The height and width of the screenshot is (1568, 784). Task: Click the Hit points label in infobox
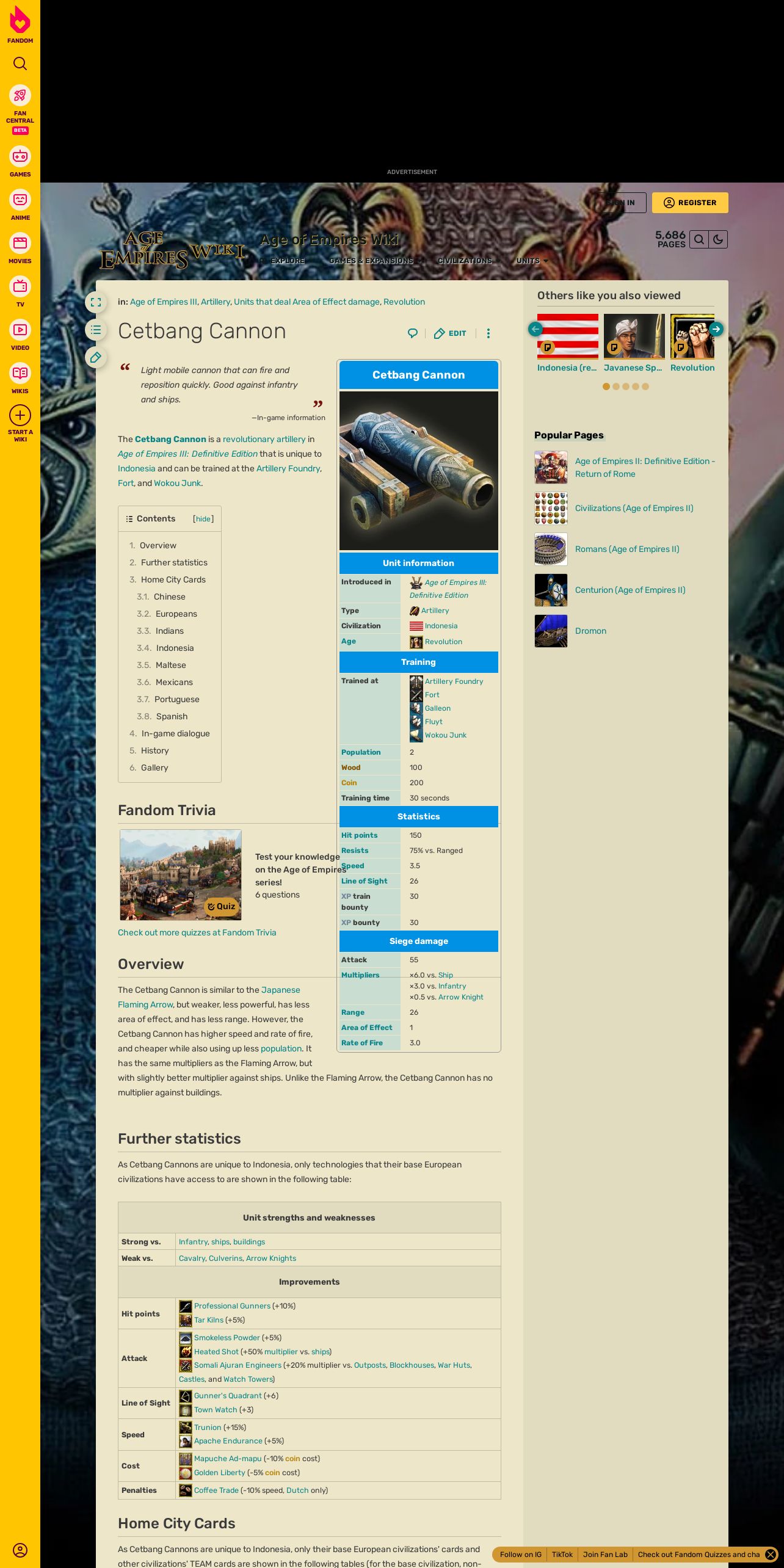(x=359, y=835)
